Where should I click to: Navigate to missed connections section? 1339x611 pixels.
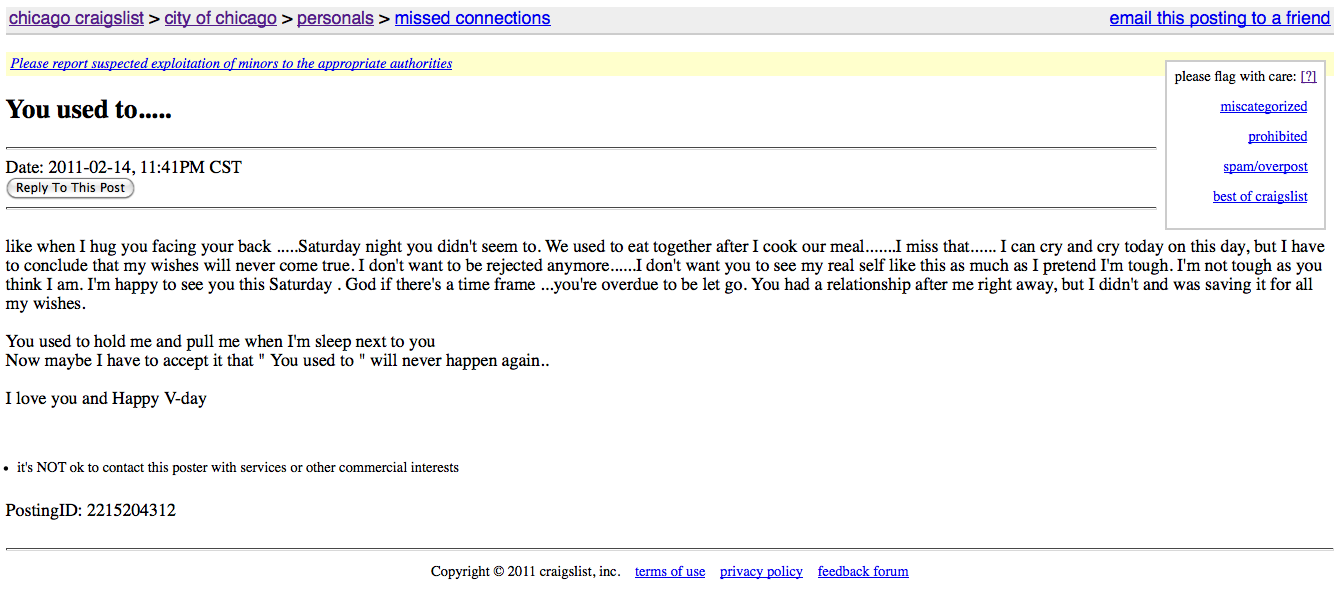472,18
